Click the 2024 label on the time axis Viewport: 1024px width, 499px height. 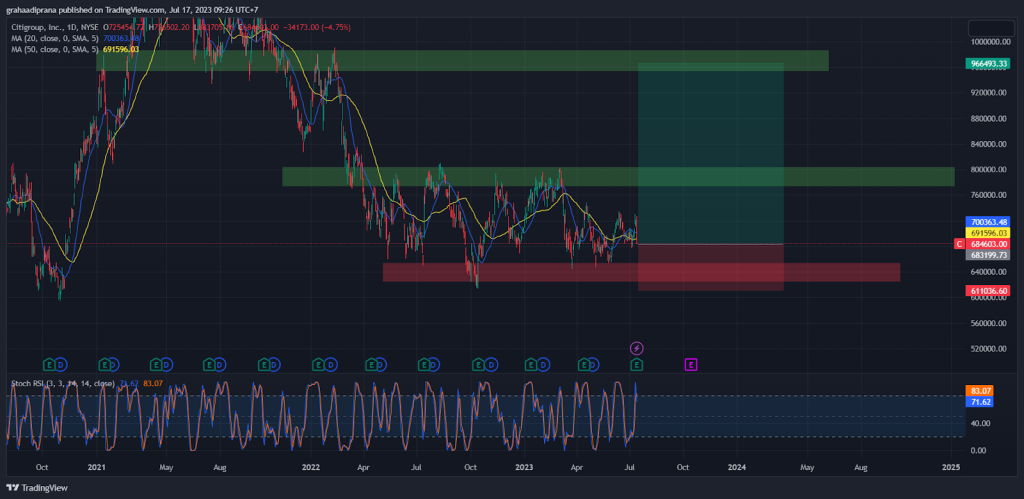coord(737,467)
